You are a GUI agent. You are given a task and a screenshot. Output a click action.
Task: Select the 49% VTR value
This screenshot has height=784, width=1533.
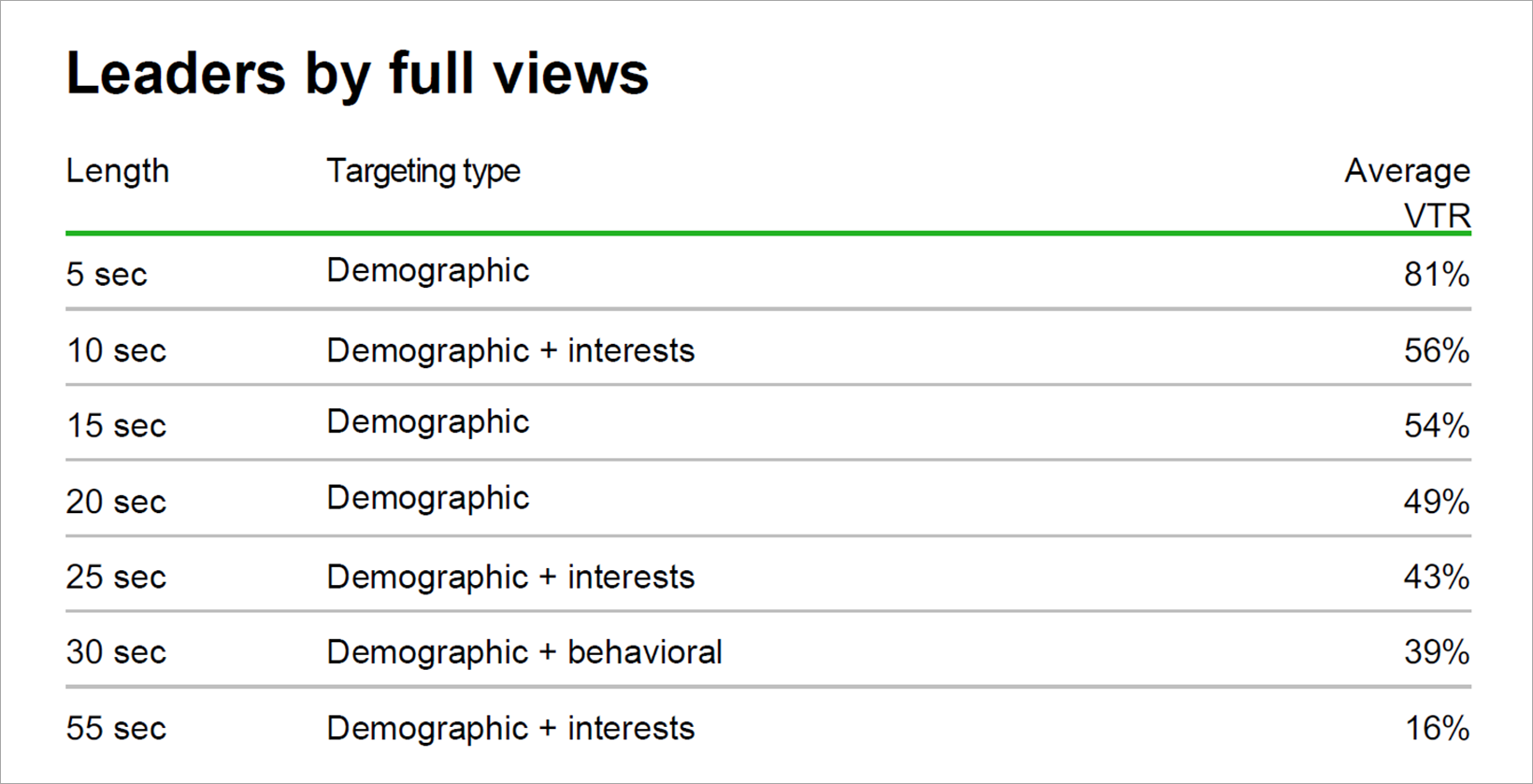click(x=1437, y=502)
